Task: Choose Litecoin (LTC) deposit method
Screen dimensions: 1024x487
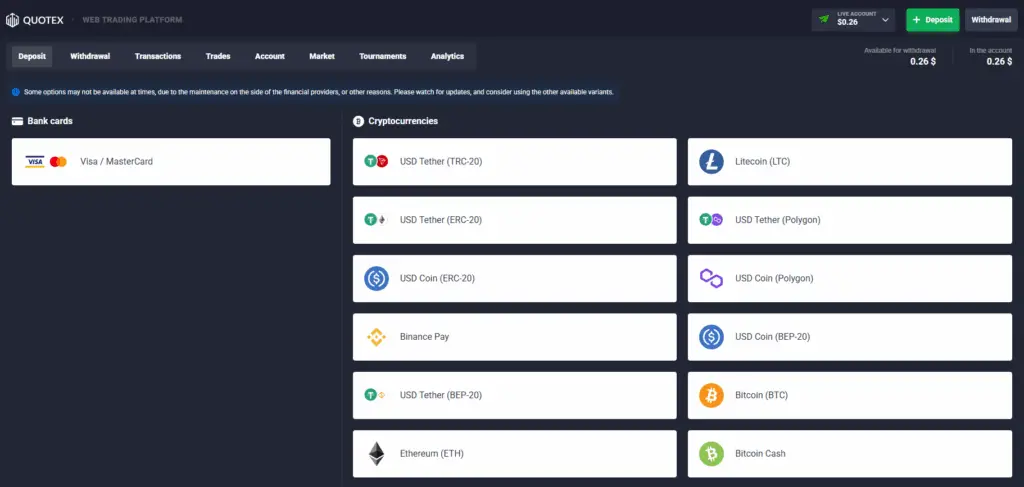Action: 850,161
